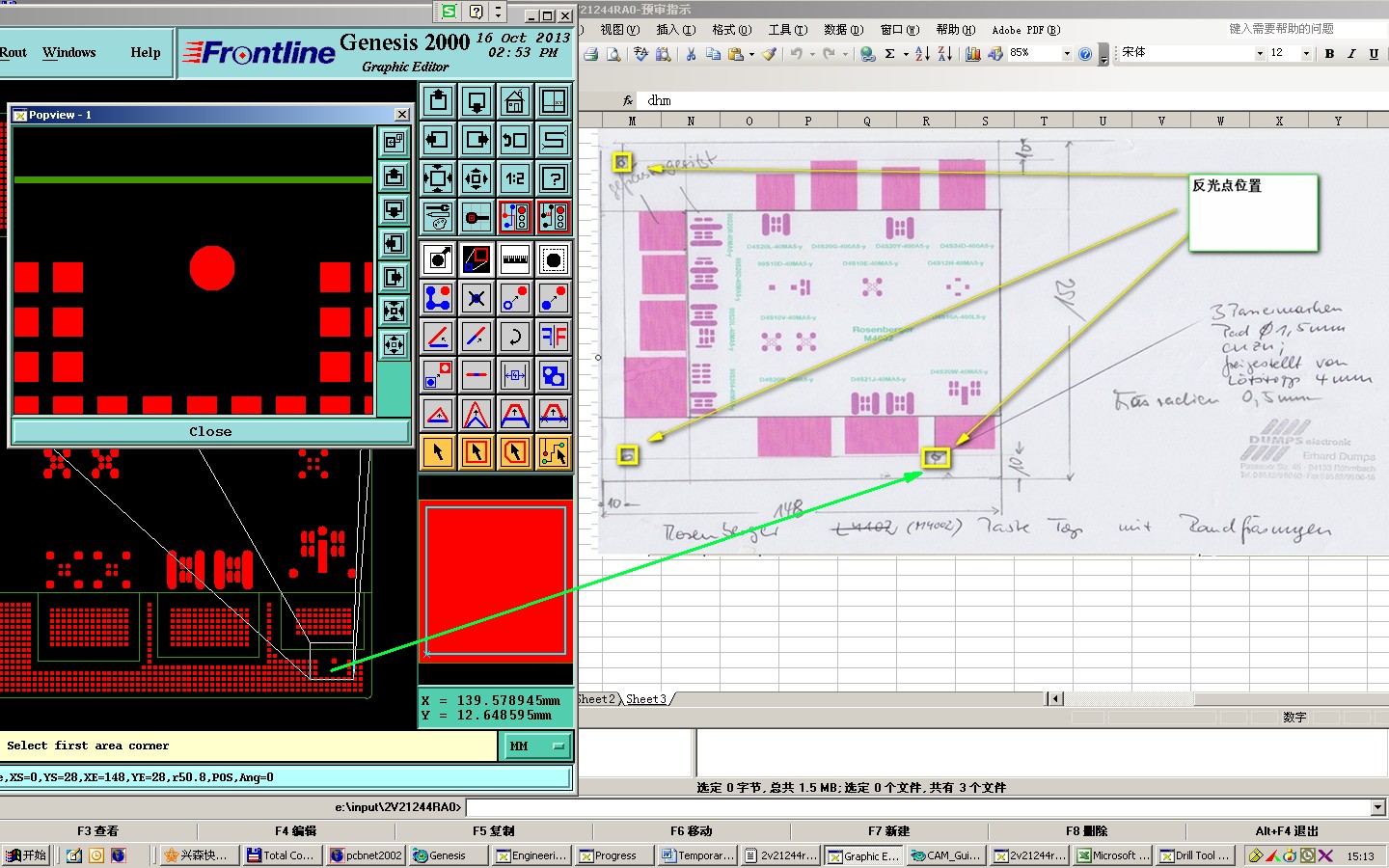Click the pan up icon in Popview sidebar
Screen dimensions: 1389x868
pos(394,176)
